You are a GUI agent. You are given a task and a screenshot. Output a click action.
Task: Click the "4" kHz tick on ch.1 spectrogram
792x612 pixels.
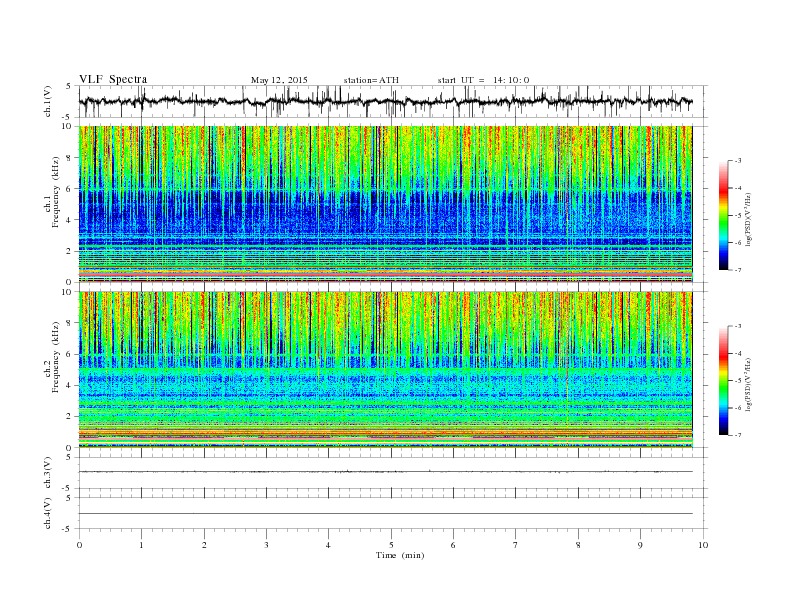[70, 220]
